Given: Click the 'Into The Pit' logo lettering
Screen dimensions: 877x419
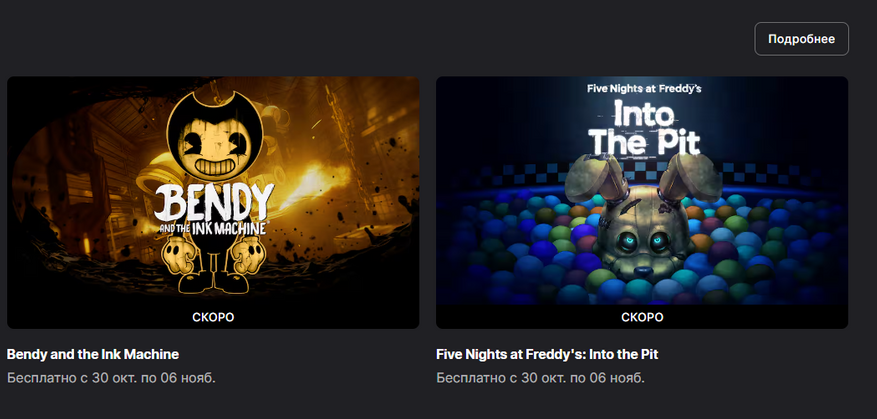Looking at the screenshot, I should coord(644,128).
